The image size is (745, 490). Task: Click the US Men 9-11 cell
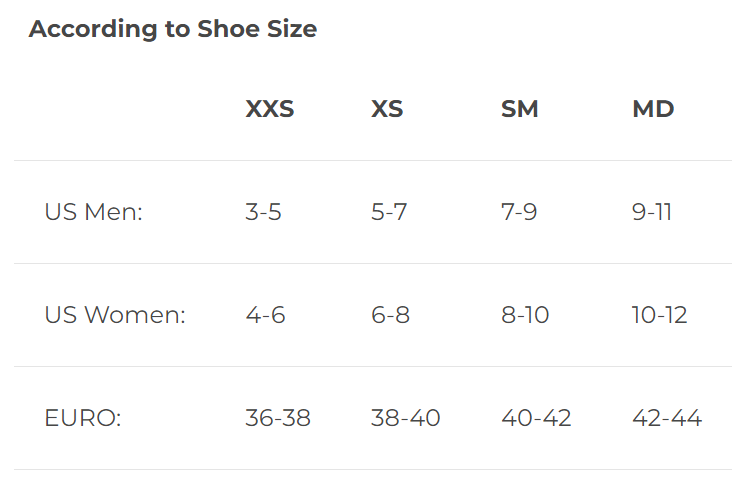pos(652,212)
